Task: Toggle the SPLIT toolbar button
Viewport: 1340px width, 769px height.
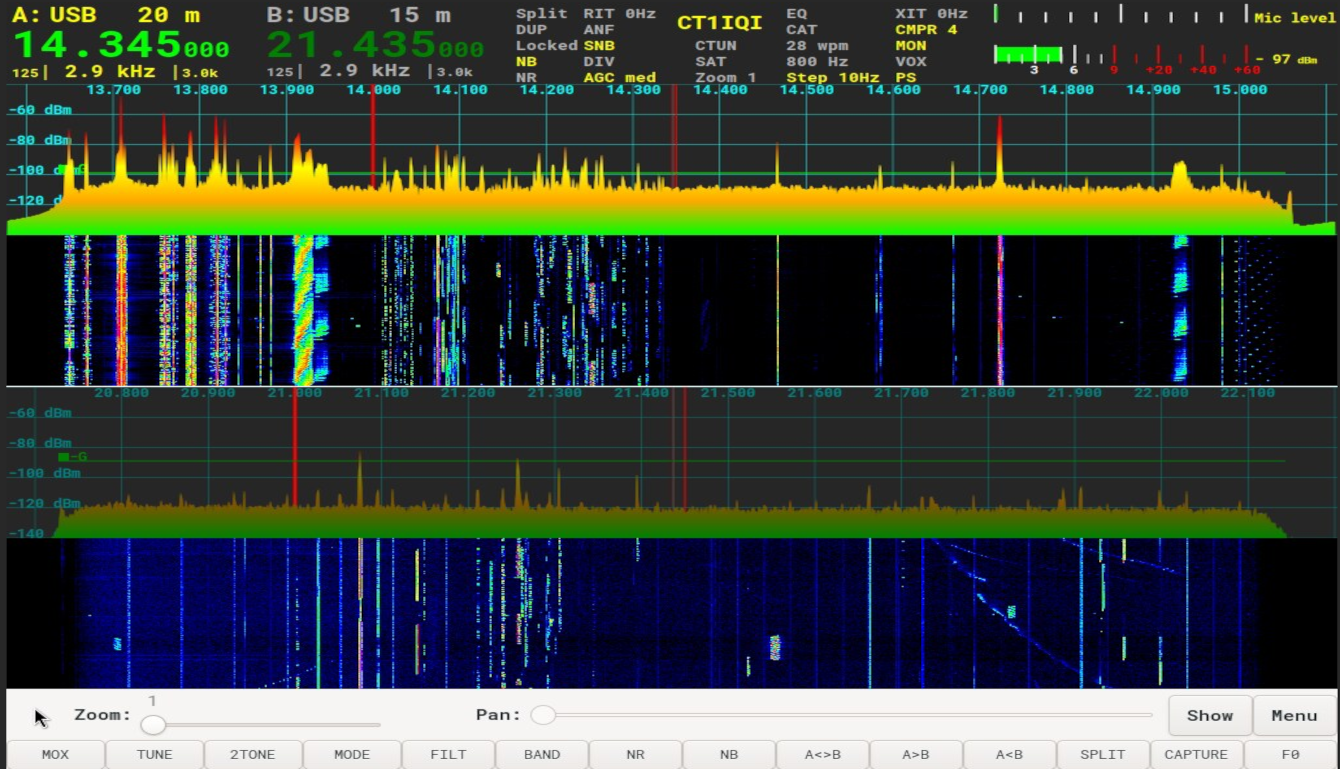Action: coord(1102,754)
